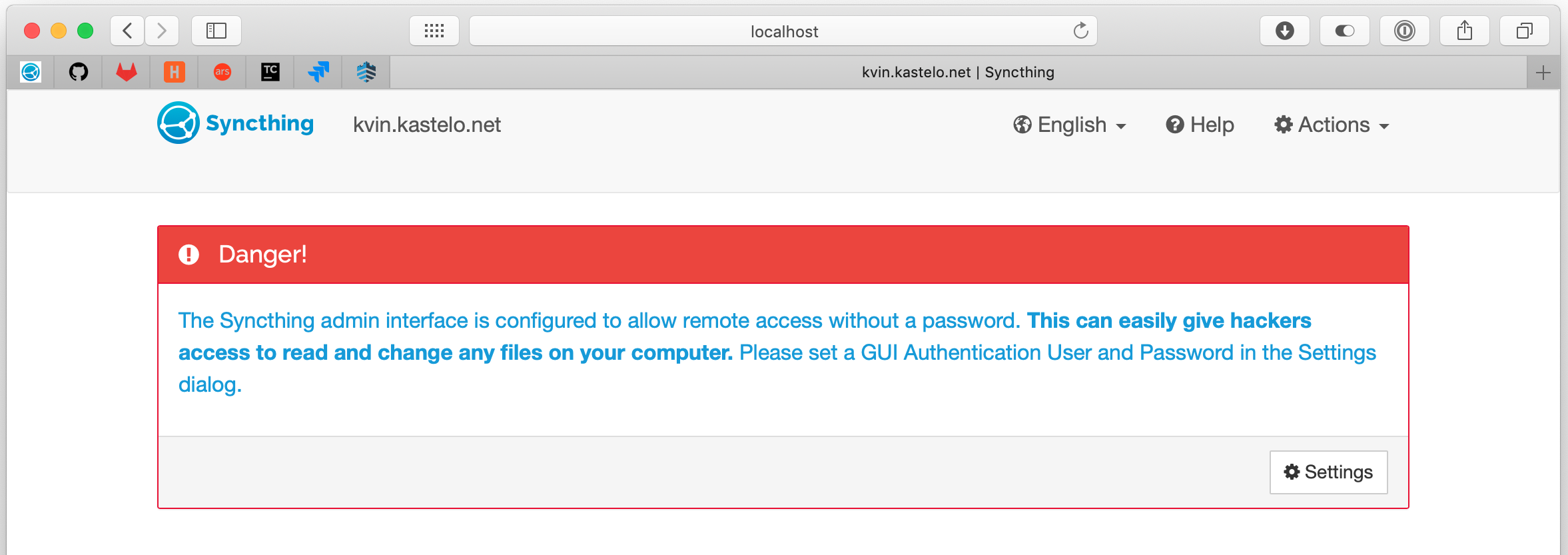Open the Actions menu

click(x=1330, y=125)
